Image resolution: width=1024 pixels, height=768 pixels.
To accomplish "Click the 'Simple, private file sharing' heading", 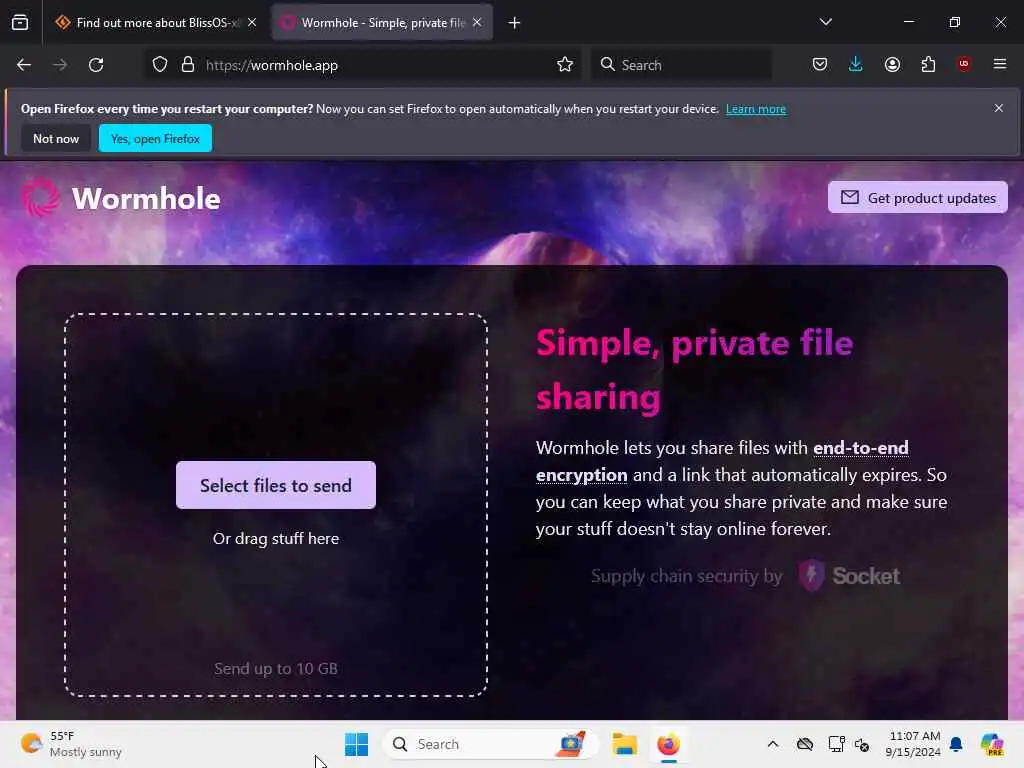I will click(694, 369).
